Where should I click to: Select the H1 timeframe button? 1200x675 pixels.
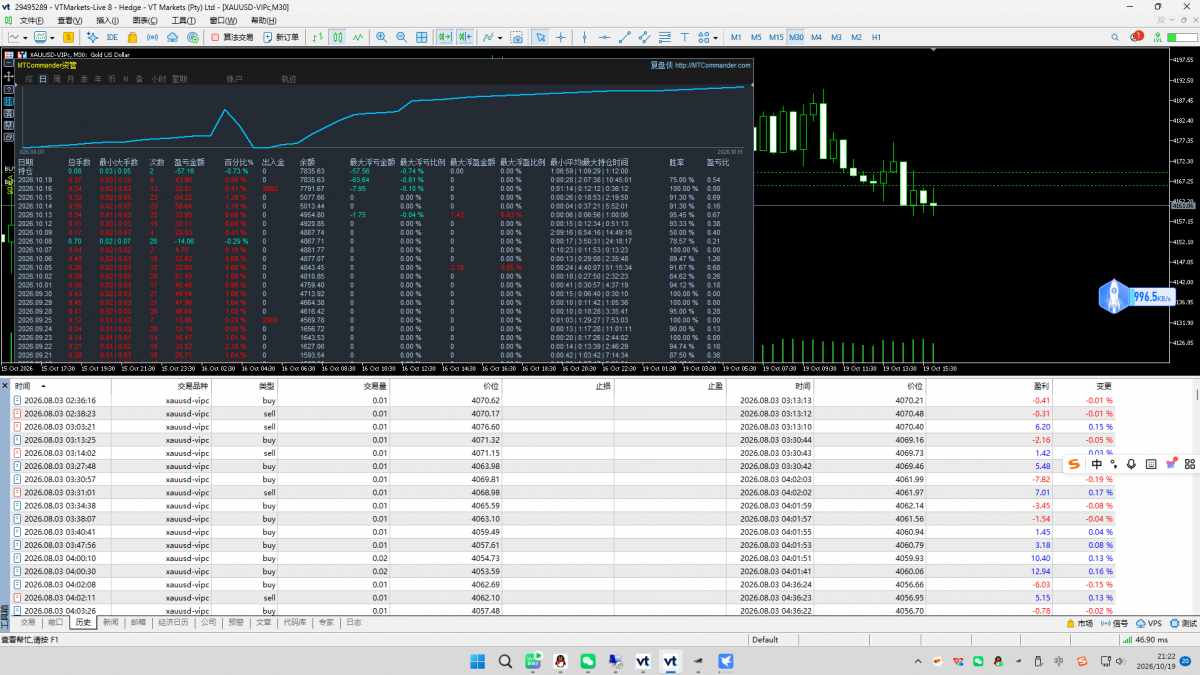pyautogui.click(x=876, y=37)
